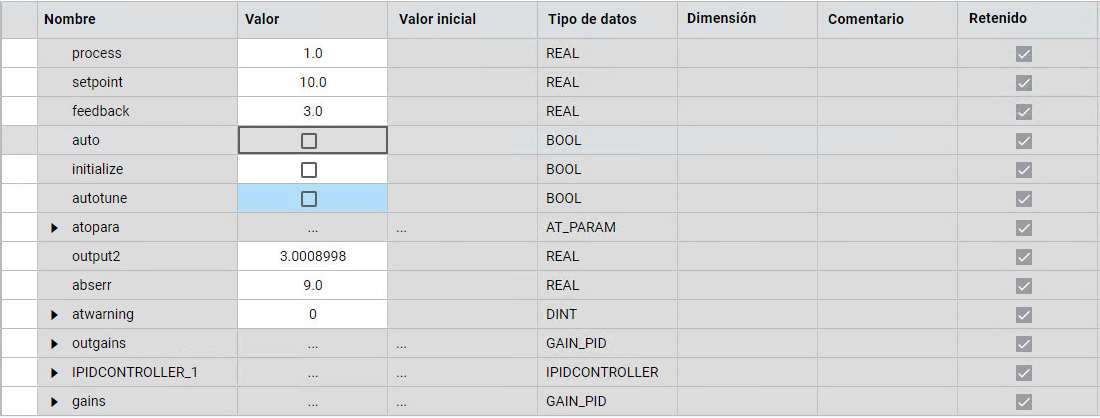The image size is (1100, 418).
Task: Expand the IPIDCONTROLLER_1 instance row
Action: [55, 373]
